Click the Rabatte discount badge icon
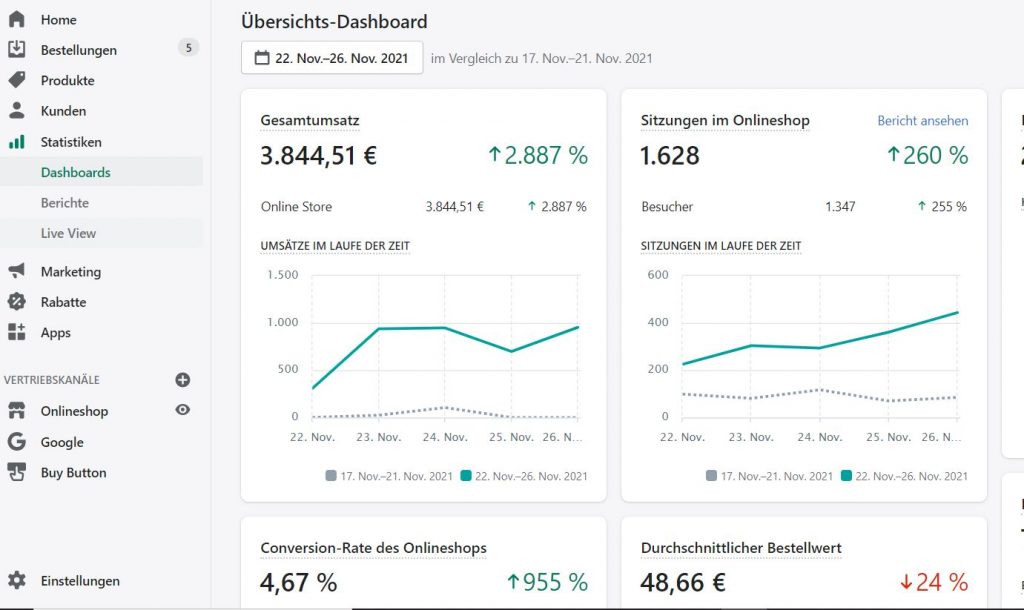Image resolution: width=1024 pixels, height=610 pixels. [16, 302]
